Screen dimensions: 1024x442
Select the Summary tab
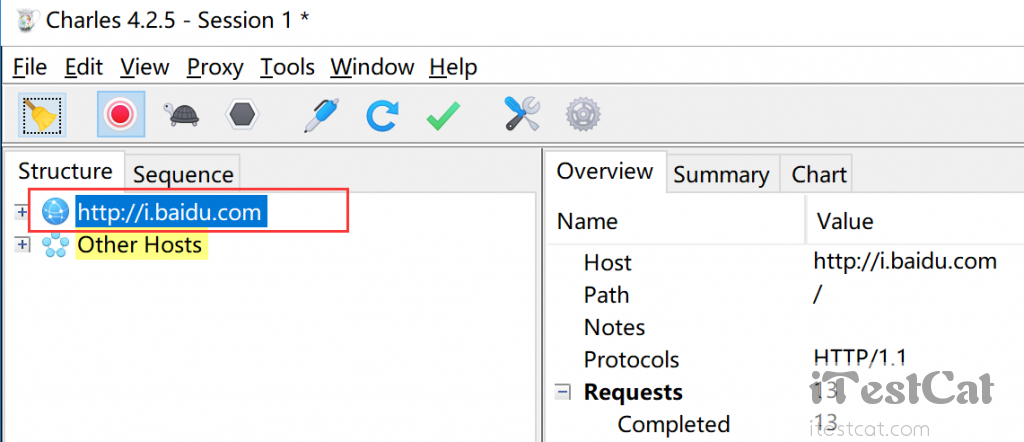point(722,174)
